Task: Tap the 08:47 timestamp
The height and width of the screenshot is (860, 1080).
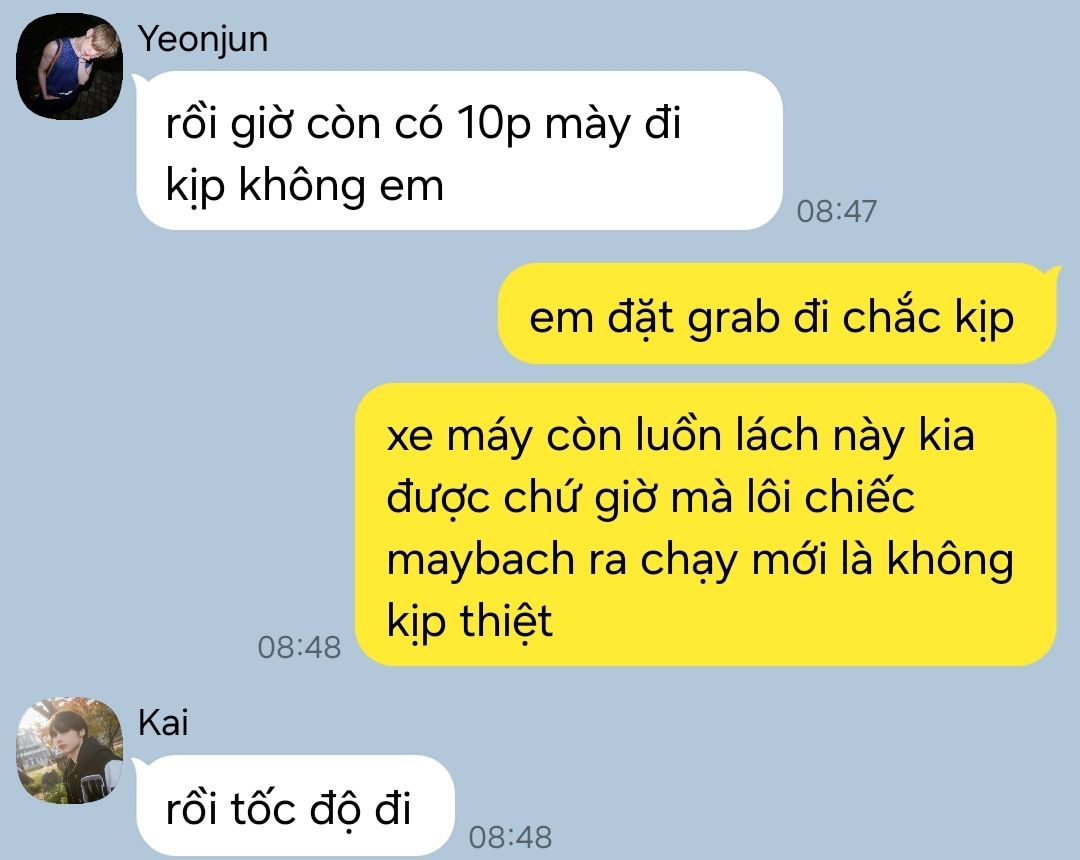Action: pos(836,211)
